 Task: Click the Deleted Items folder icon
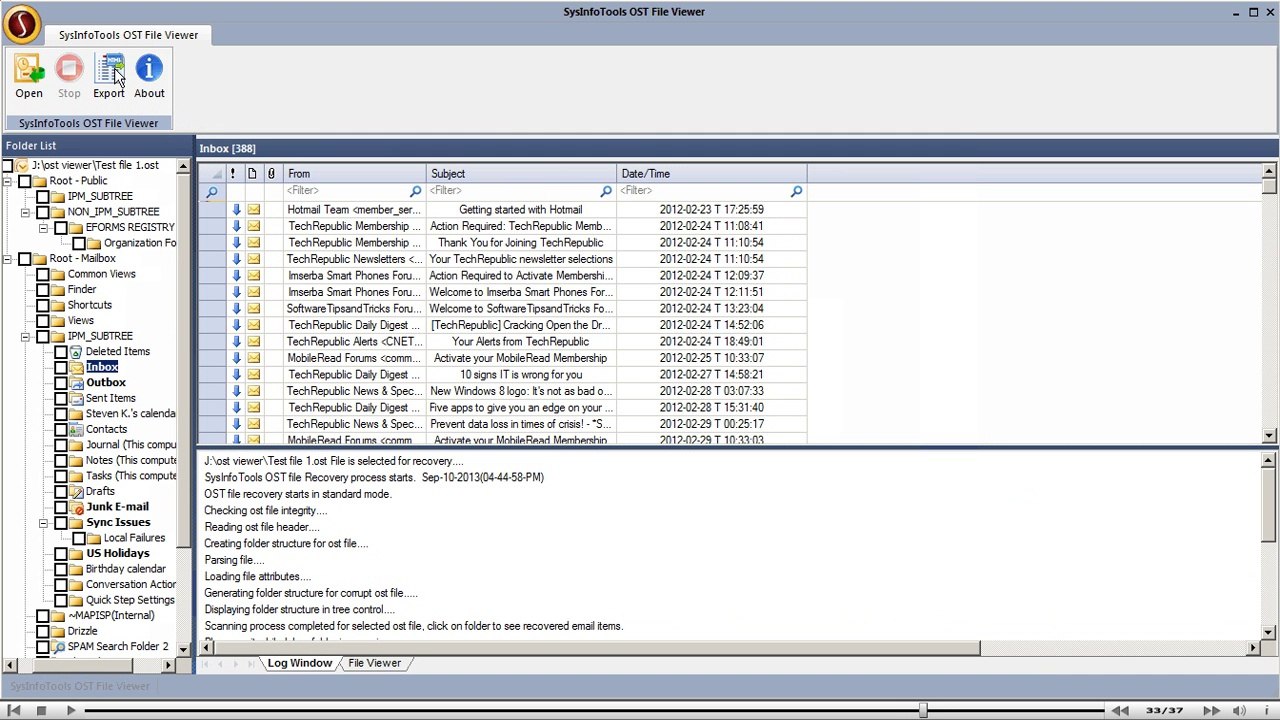point(76,352)
